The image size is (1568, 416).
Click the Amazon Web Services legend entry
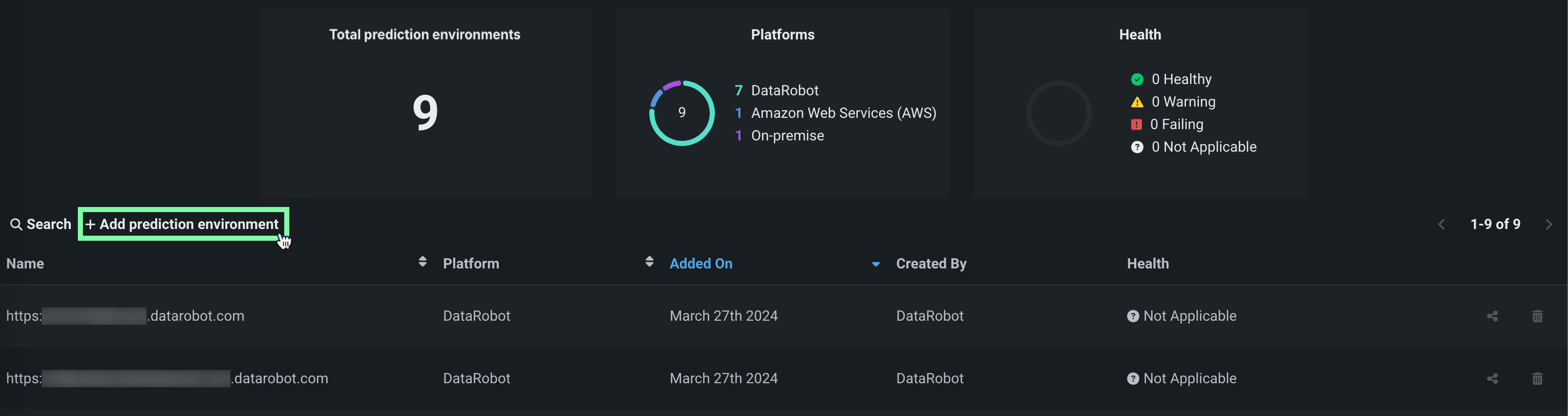pos(843,113)
